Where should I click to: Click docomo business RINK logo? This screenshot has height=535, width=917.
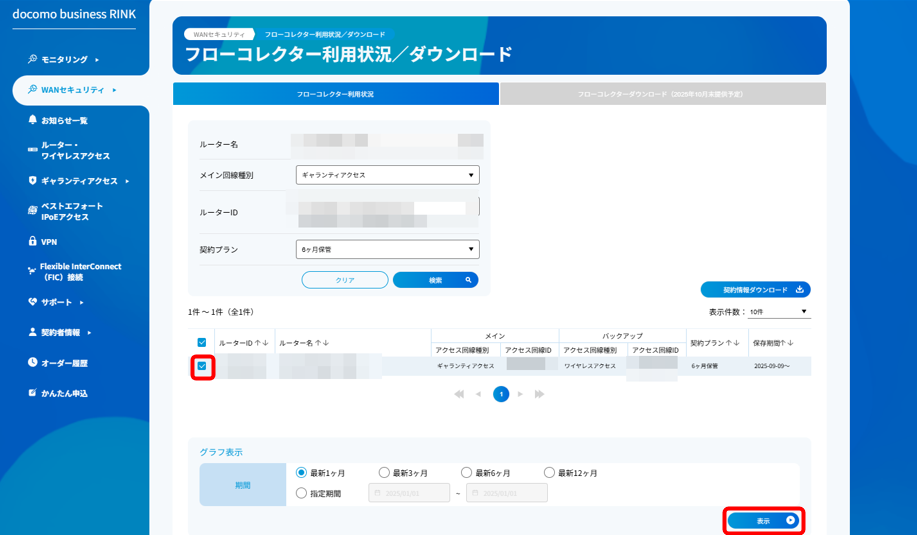(x=74, y=14)
